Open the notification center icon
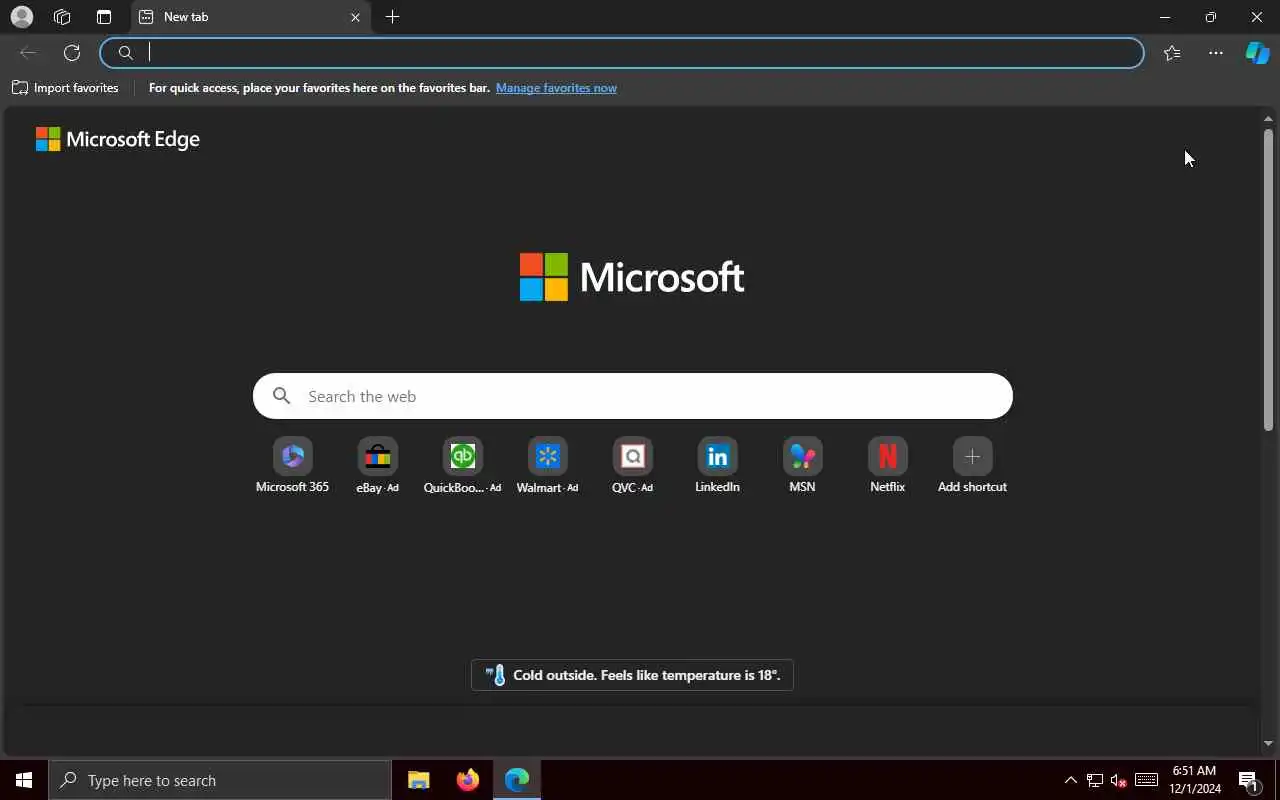This screenshot has width=1280, height=800. pos(1248,781)
